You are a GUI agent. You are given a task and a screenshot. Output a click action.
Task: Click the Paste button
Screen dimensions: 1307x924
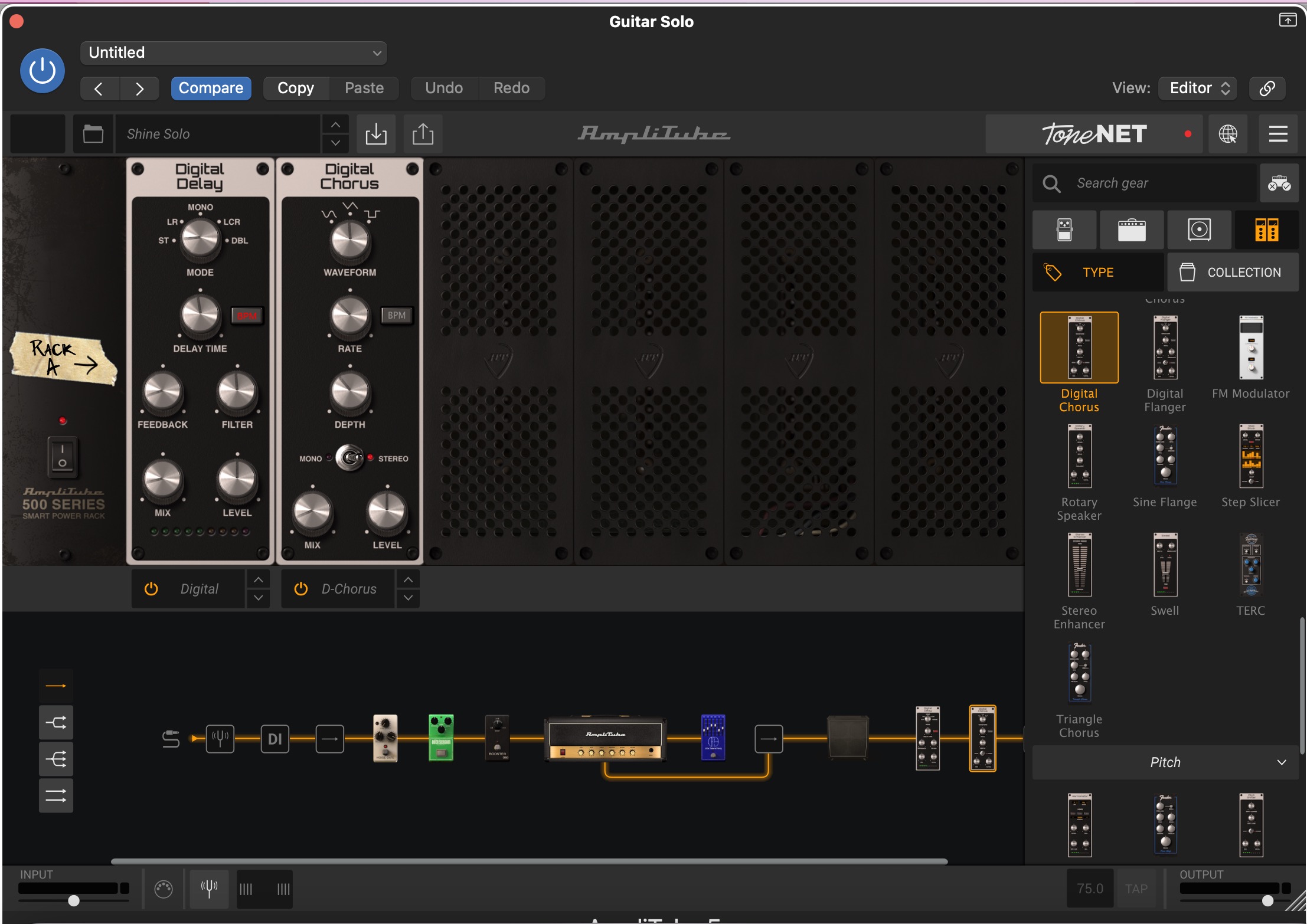point(364,89)
